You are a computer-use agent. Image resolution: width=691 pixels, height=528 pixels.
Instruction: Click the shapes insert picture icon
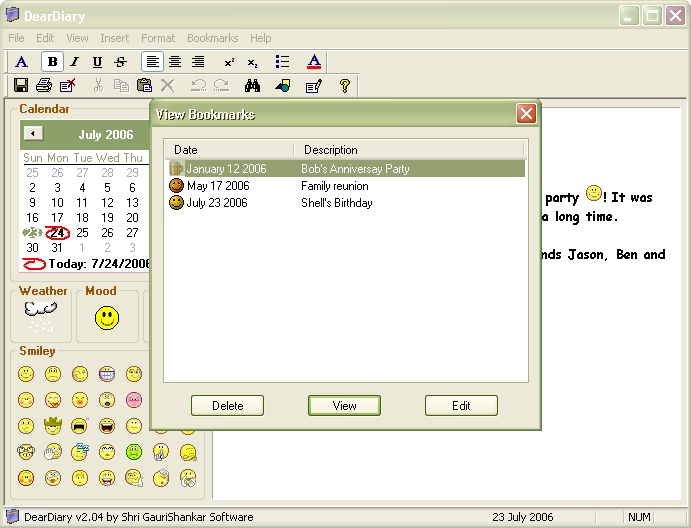[x=282, y=85]
